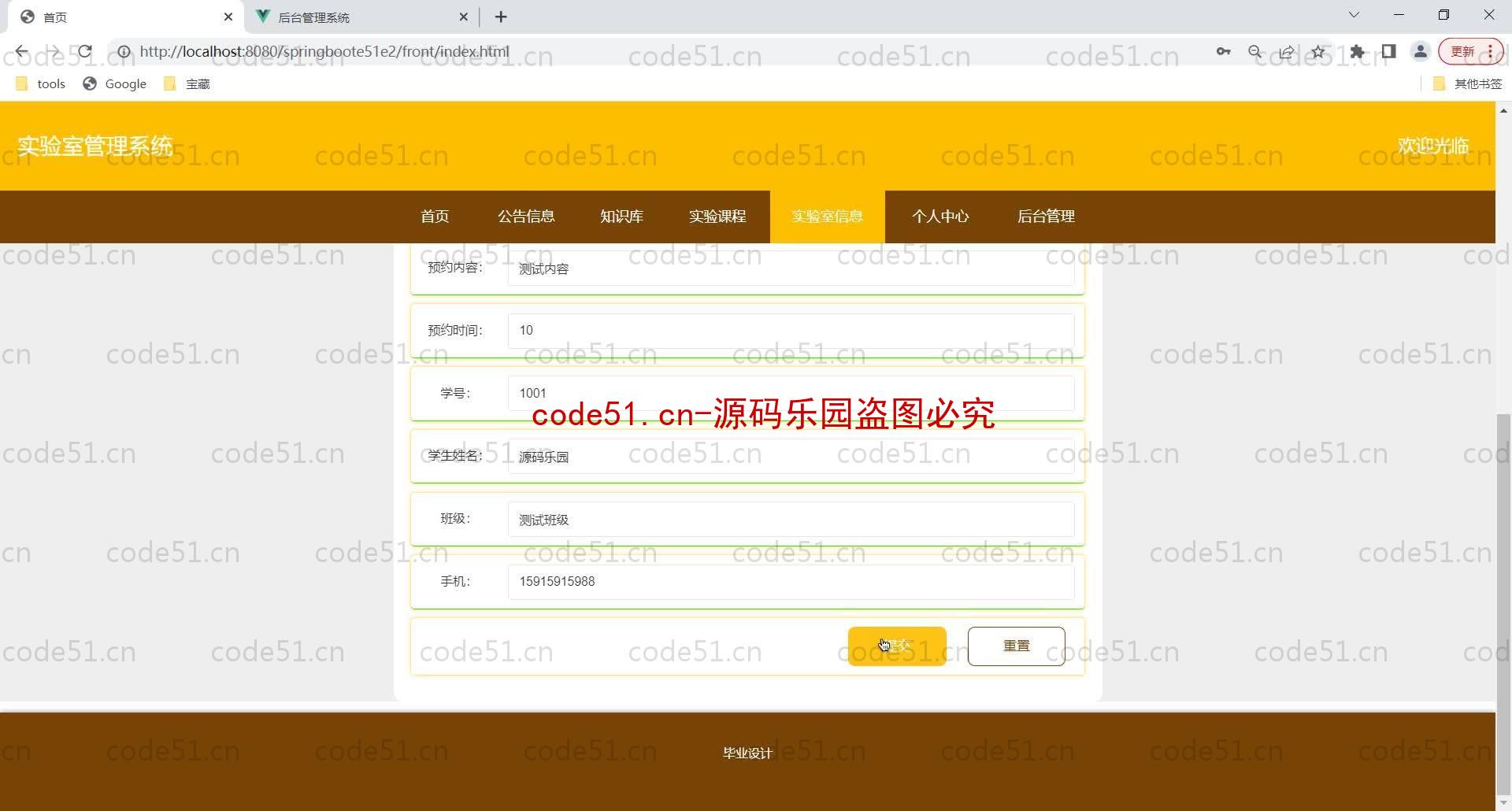Click the 毕业设计 footer text
Viewport: 1512px width, 811px height.
pyautogui.click(x=747, y=754)
